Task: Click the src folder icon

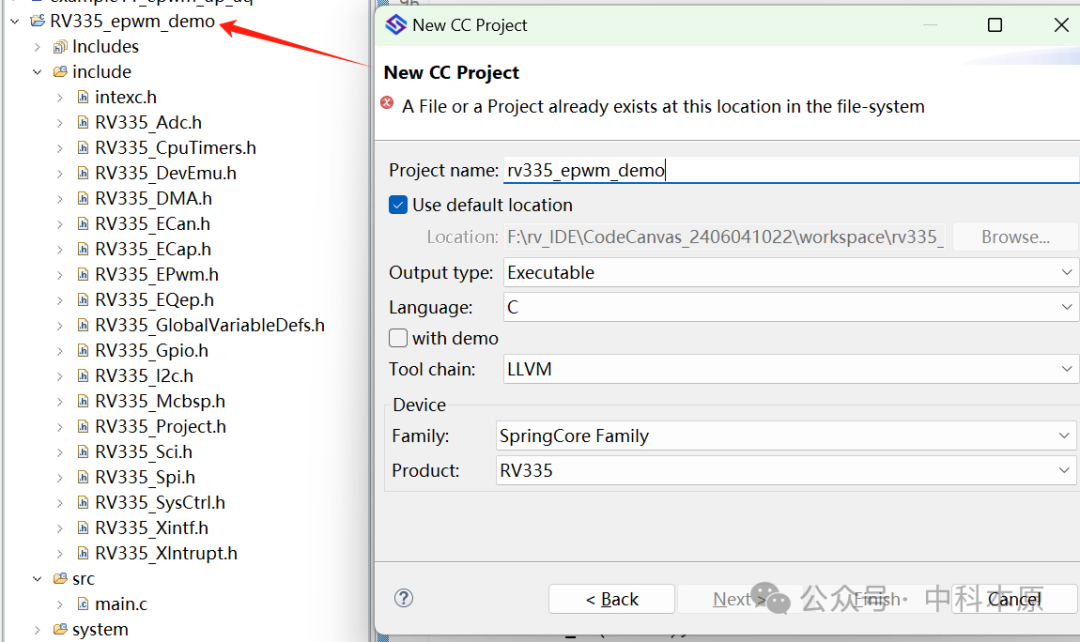Action: pyautogui.click(x=60, y=579)
